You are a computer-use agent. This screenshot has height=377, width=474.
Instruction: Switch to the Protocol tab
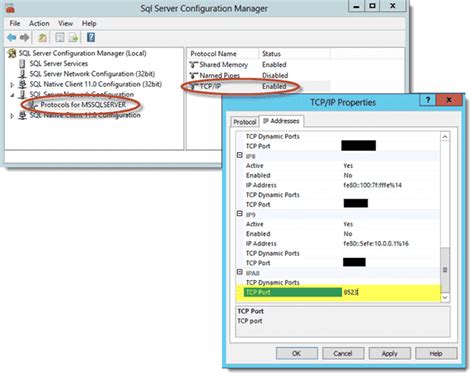(x=245, y=122)
